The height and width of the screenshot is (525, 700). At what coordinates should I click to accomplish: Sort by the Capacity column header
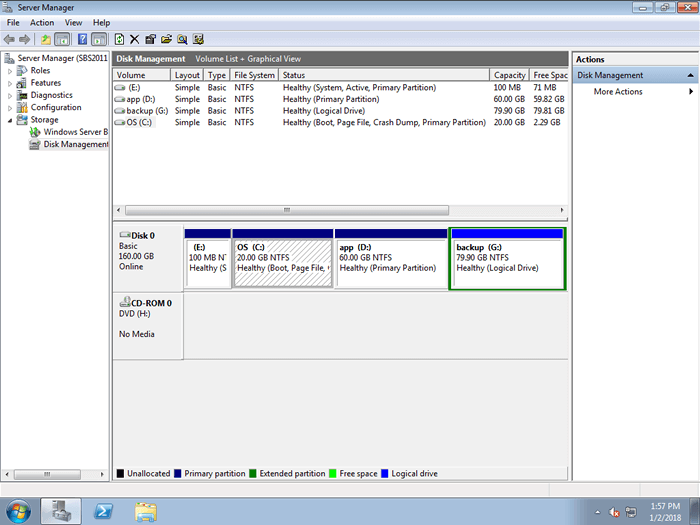click(x=509, y=75)
